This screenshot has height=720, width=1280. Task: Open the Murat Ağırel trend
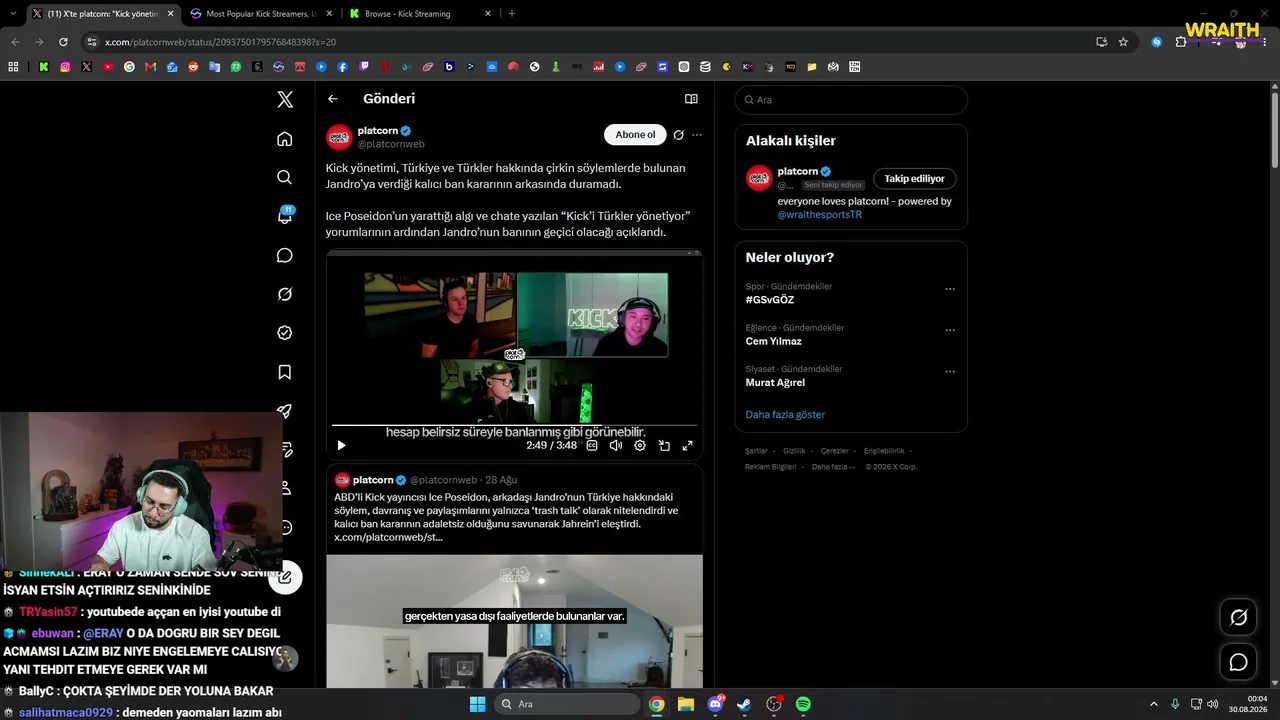pos(775,382)
